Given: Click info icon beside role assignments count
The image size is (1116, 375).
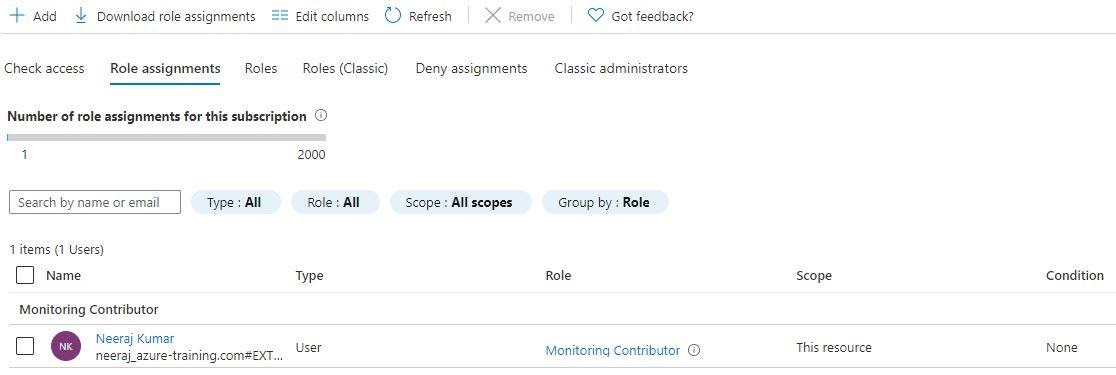Looking at the screenshot, I should point(320,115).
